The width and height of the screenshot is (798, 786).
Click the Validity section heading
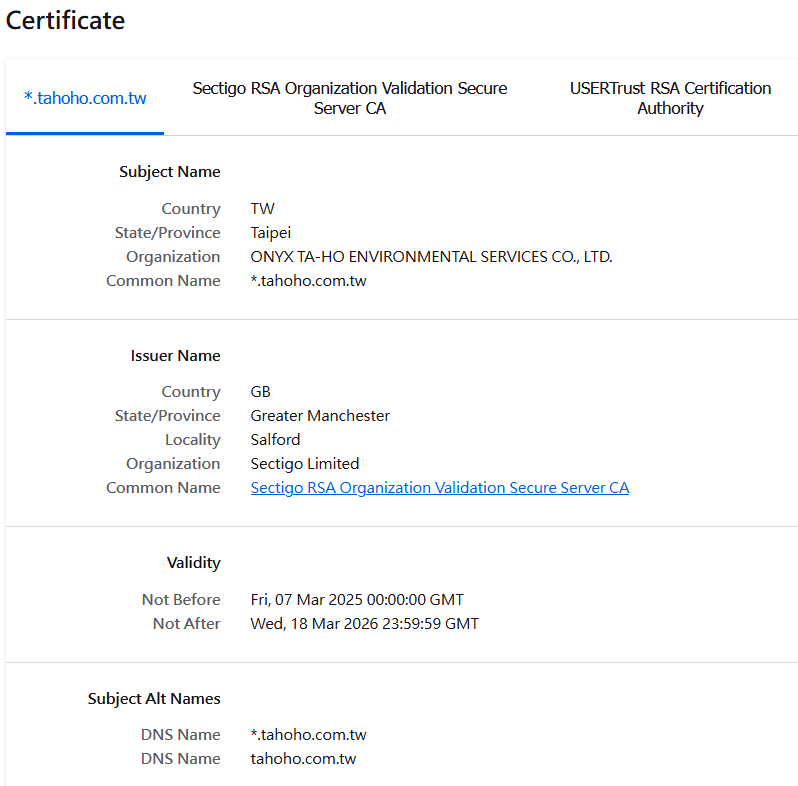click(193, 563)
